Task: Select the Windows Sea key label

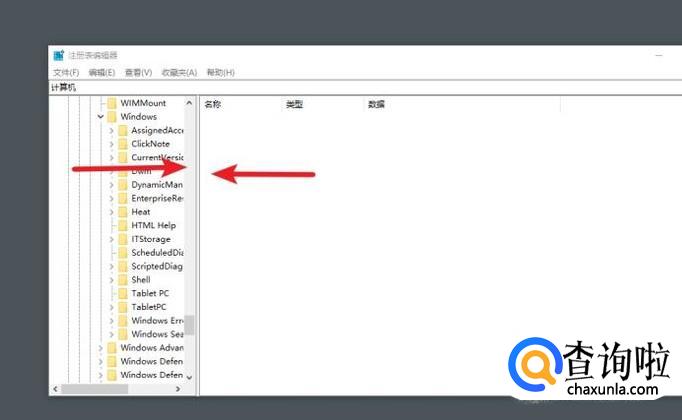Action: click(x=157, y=334)
